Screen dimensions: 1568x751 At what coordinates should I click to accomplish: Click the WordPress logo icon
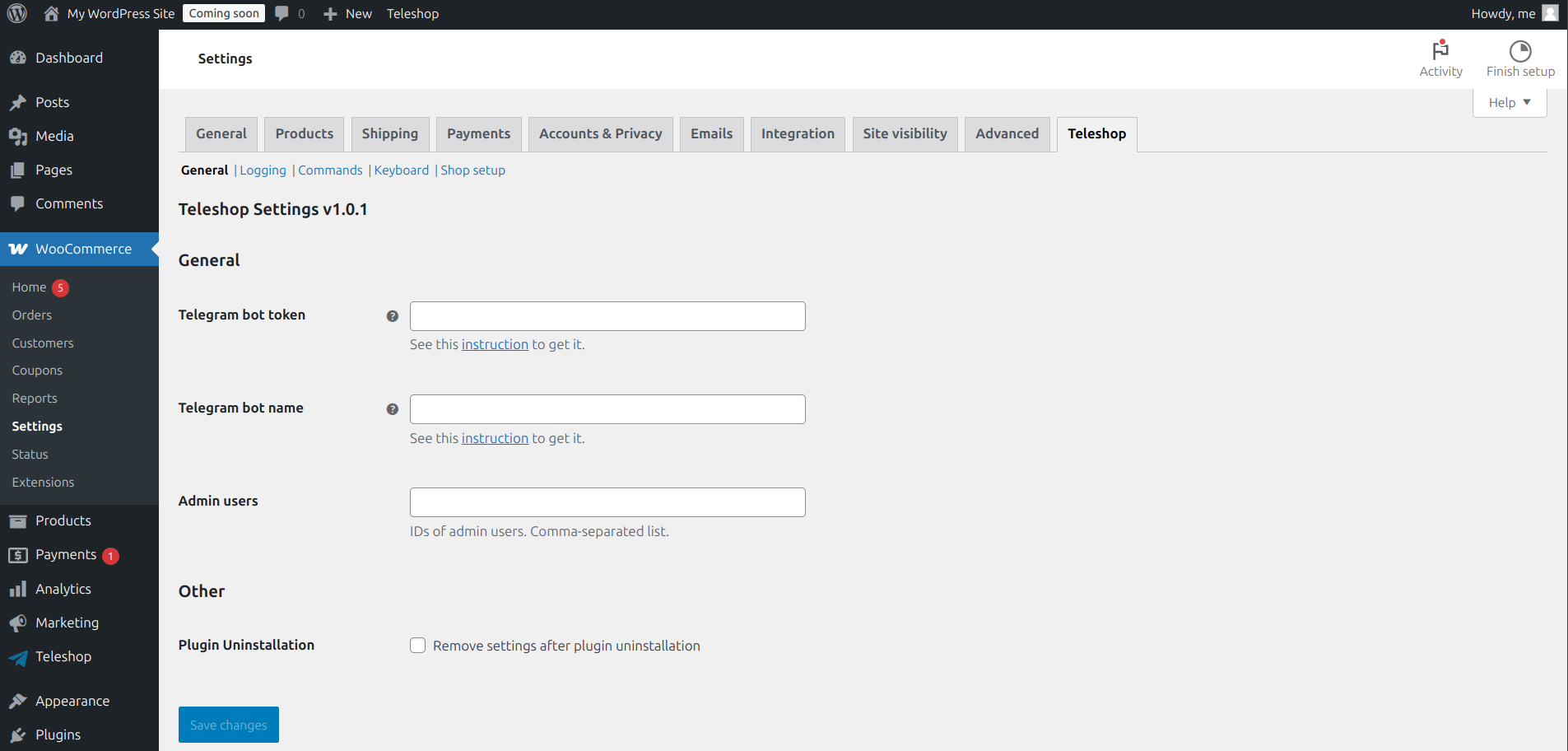pyautogui.click(x=17, y=13)
